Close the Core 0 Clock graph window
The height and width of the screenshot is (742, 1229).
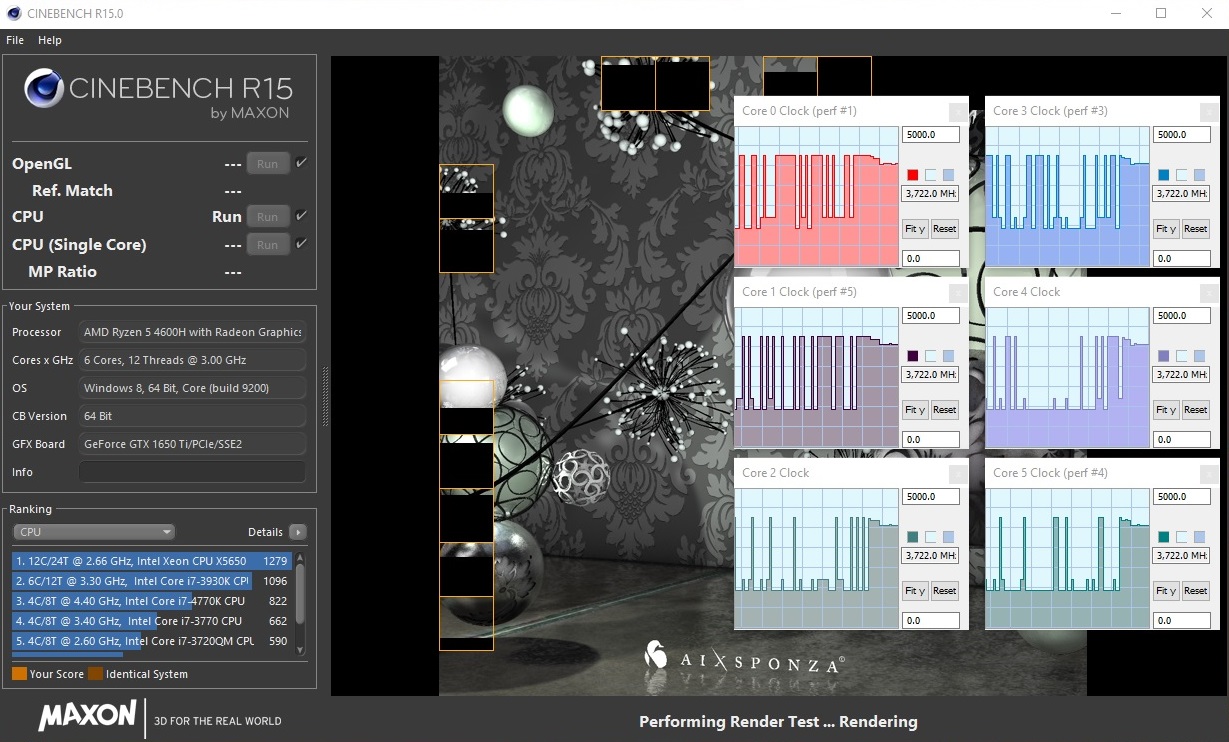pos(957,112)
